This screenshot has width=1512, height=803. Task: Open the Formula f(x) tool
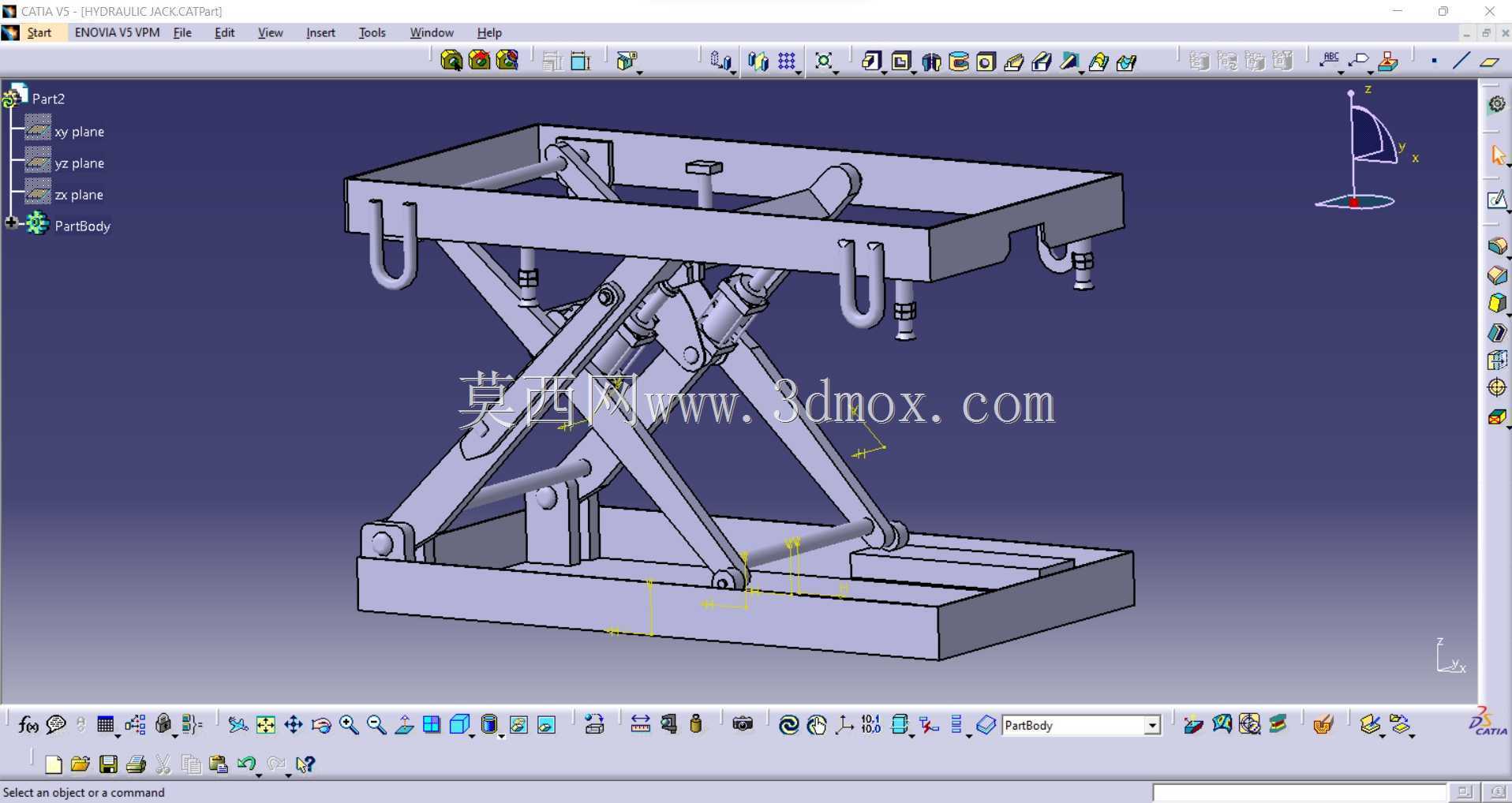[28, 724]
